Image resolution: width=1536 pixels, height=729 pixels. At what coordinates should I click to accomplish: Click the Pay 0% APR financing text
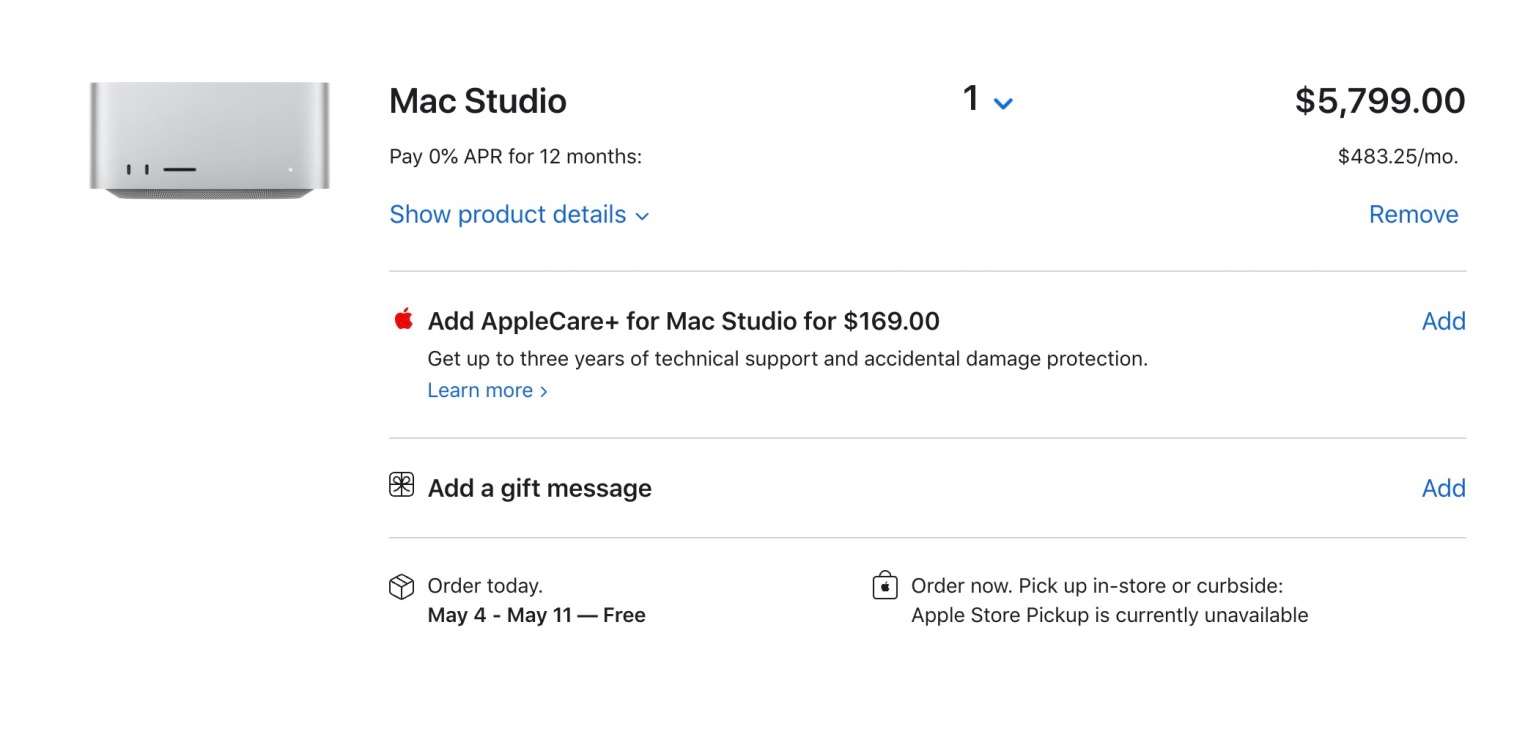click(x=515, y=157)
